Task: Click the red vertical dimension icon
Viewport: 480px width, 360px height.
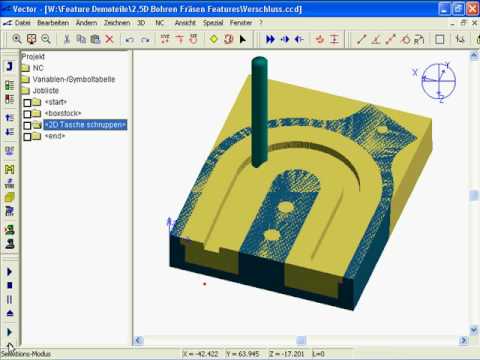Action: (334, 39)
